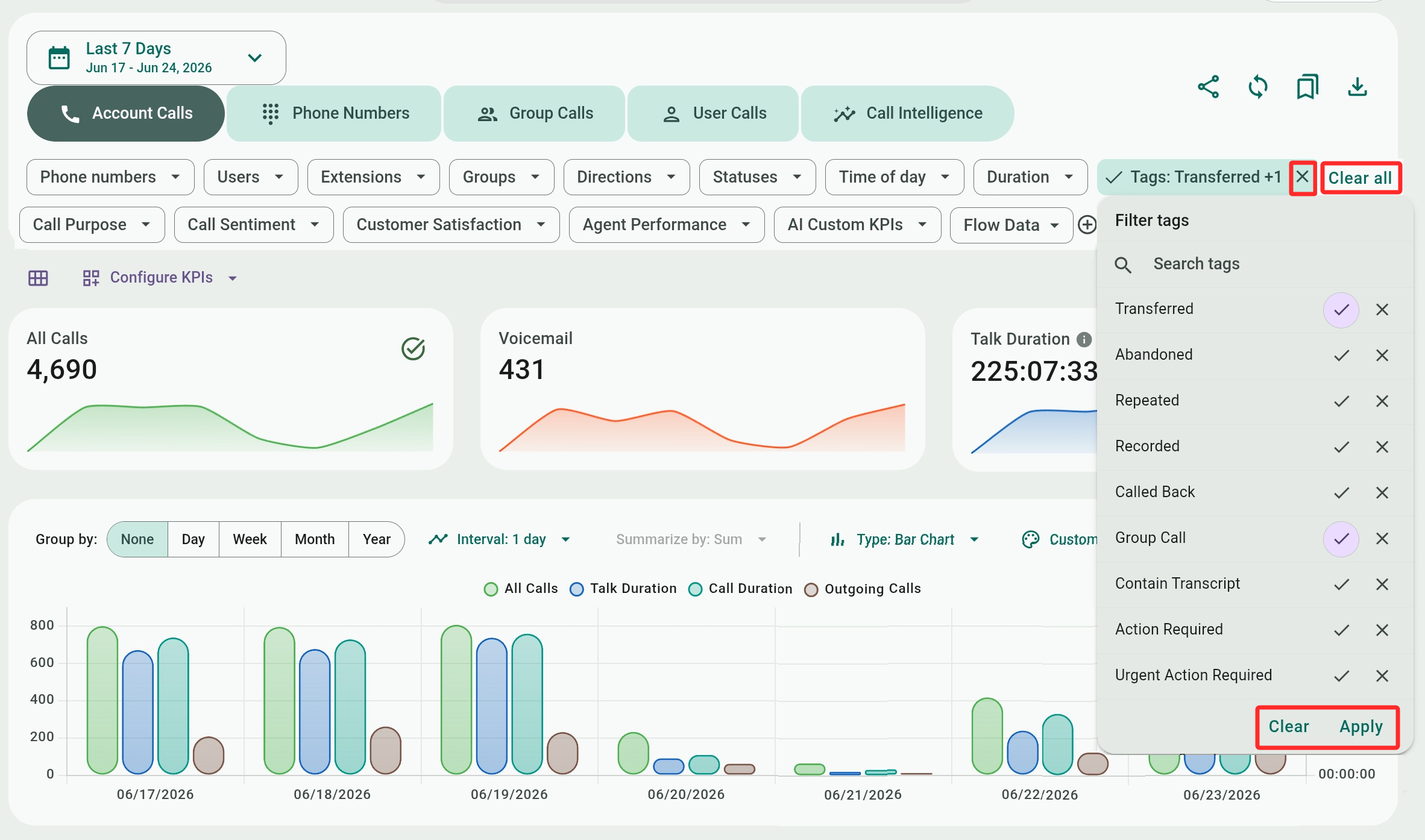Switch to the Group Calls tab
Viewport: 1425px width, 840px height.
point(535,113)
